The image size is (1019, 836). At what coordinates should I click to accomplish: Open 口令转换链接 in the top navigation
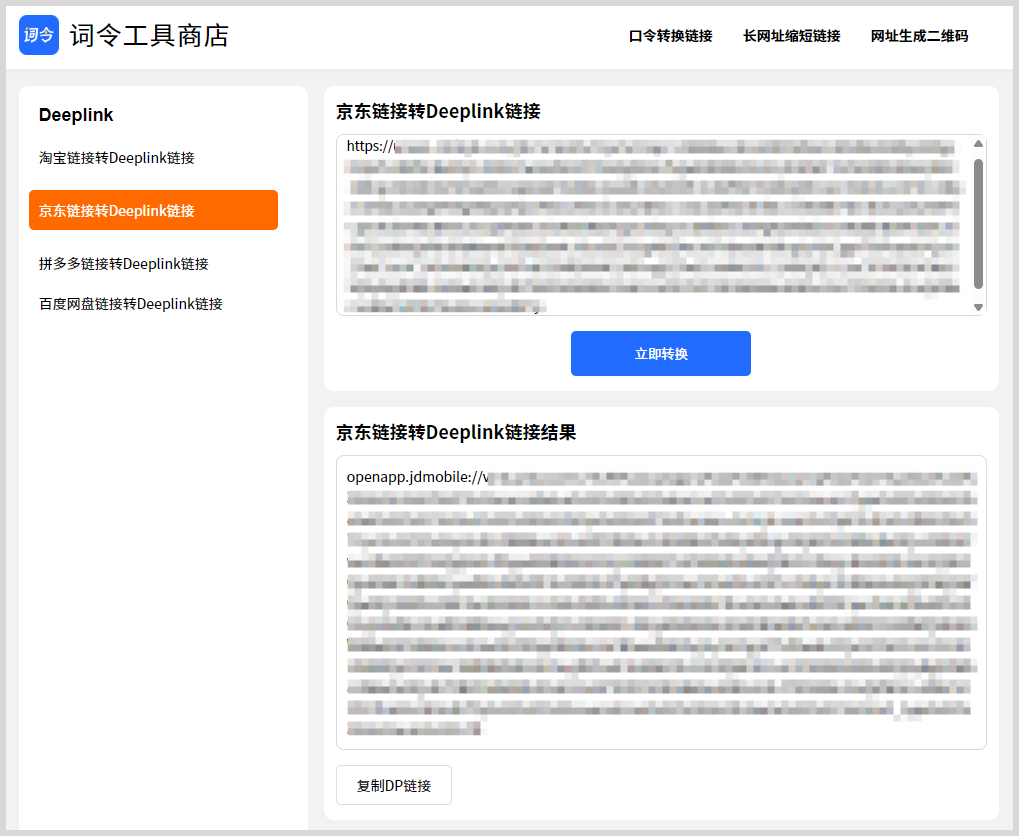(x=671, y=36)
